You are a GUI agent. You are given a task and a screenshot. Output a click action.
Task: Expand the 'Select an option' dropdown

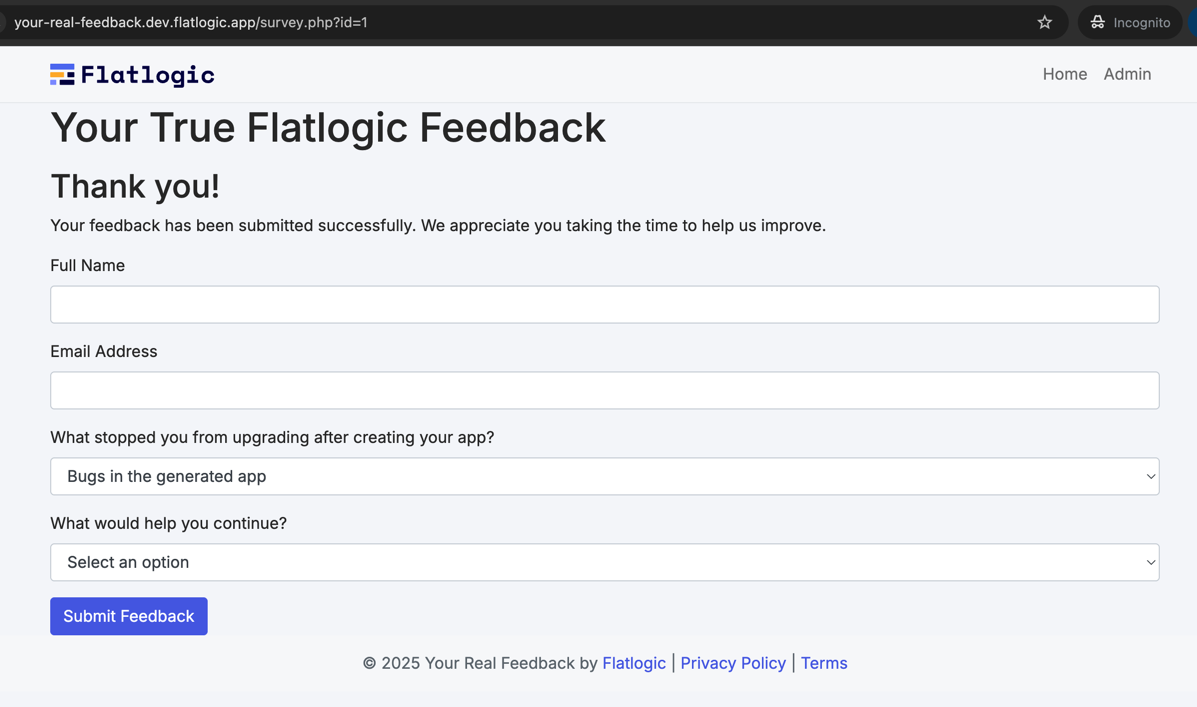coord(604,562)
